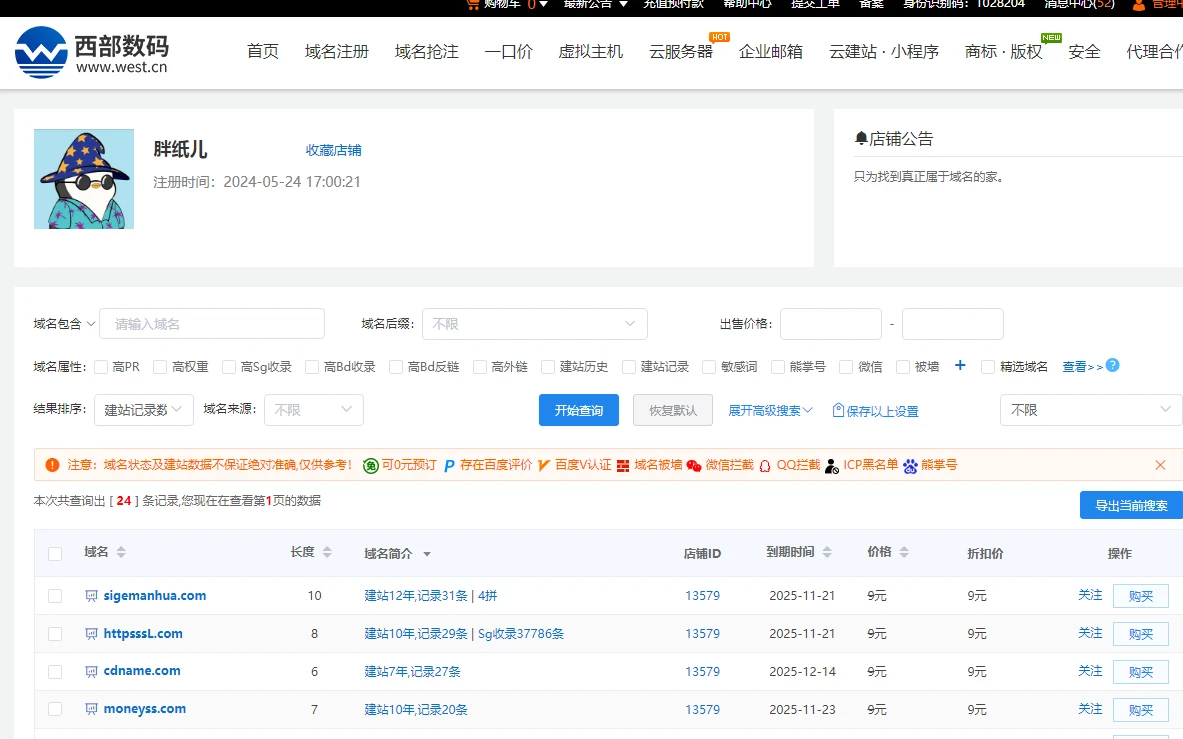The height and width of the screenshot is (739, 1183).
Task: Enable the 高PR checkbox
Action: coord(101,367)
